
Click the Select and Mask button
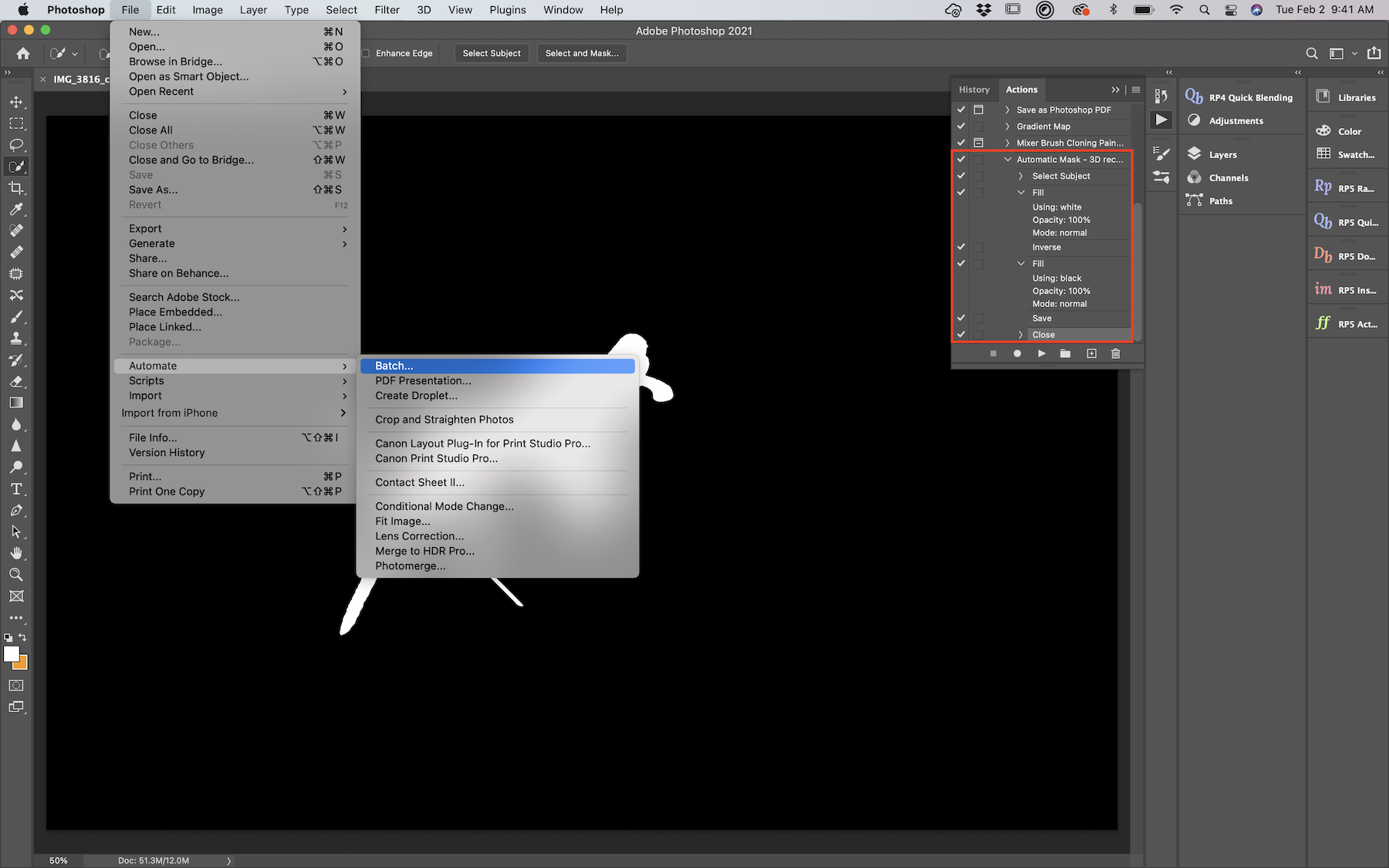point(582,53)
